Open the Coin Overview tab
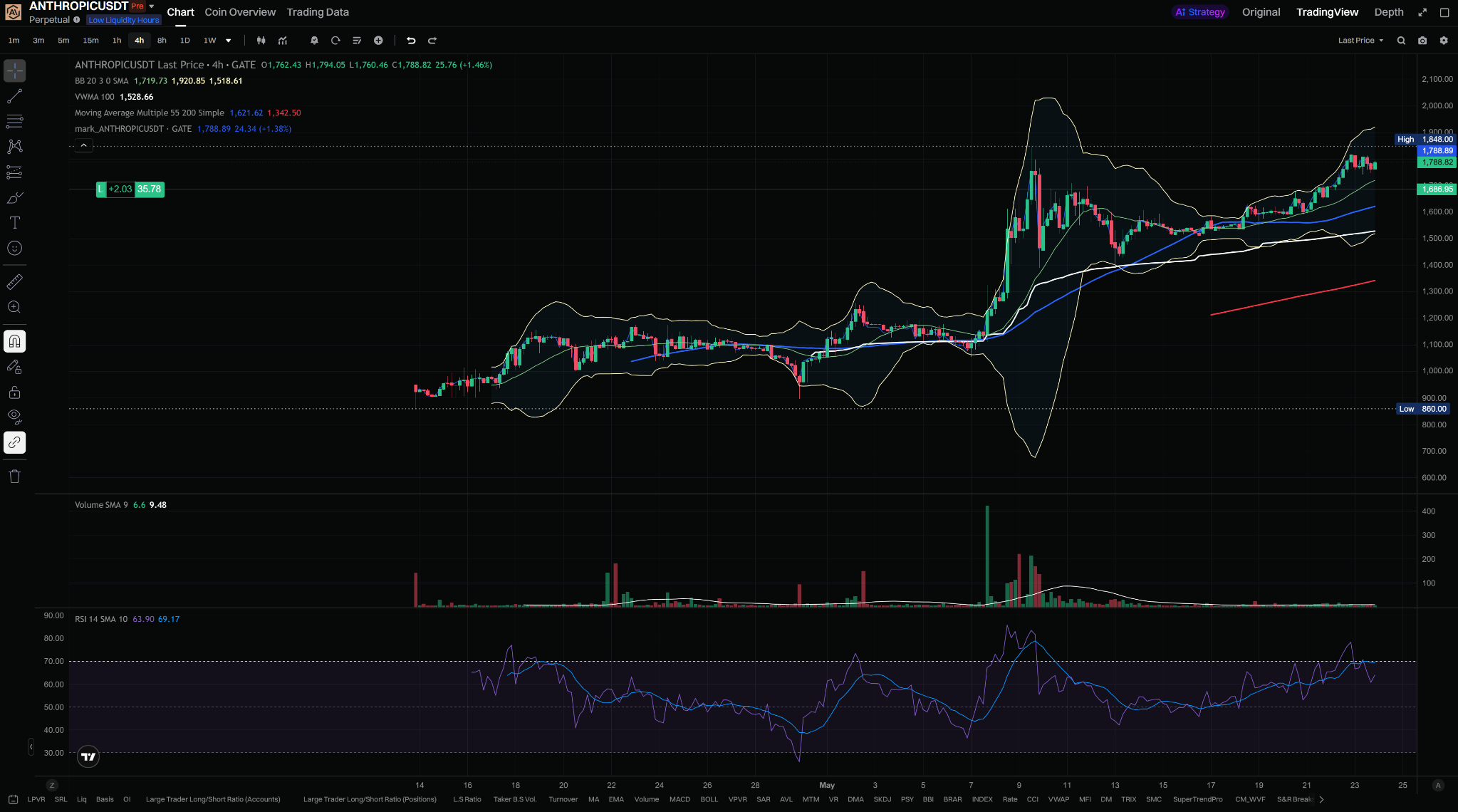 pyautogui.click(x=240, y=12)
